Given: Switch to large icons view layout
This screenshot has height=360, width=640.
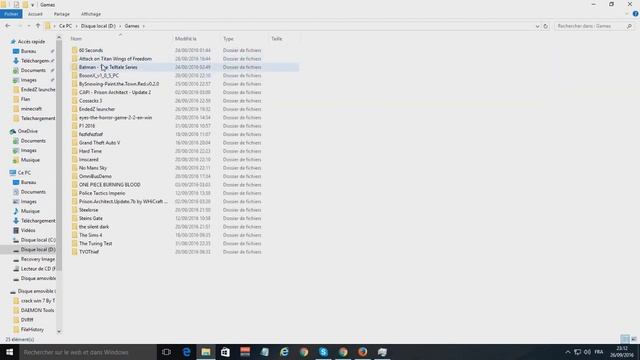Looking at the screenshot, I should pos(634,339).
